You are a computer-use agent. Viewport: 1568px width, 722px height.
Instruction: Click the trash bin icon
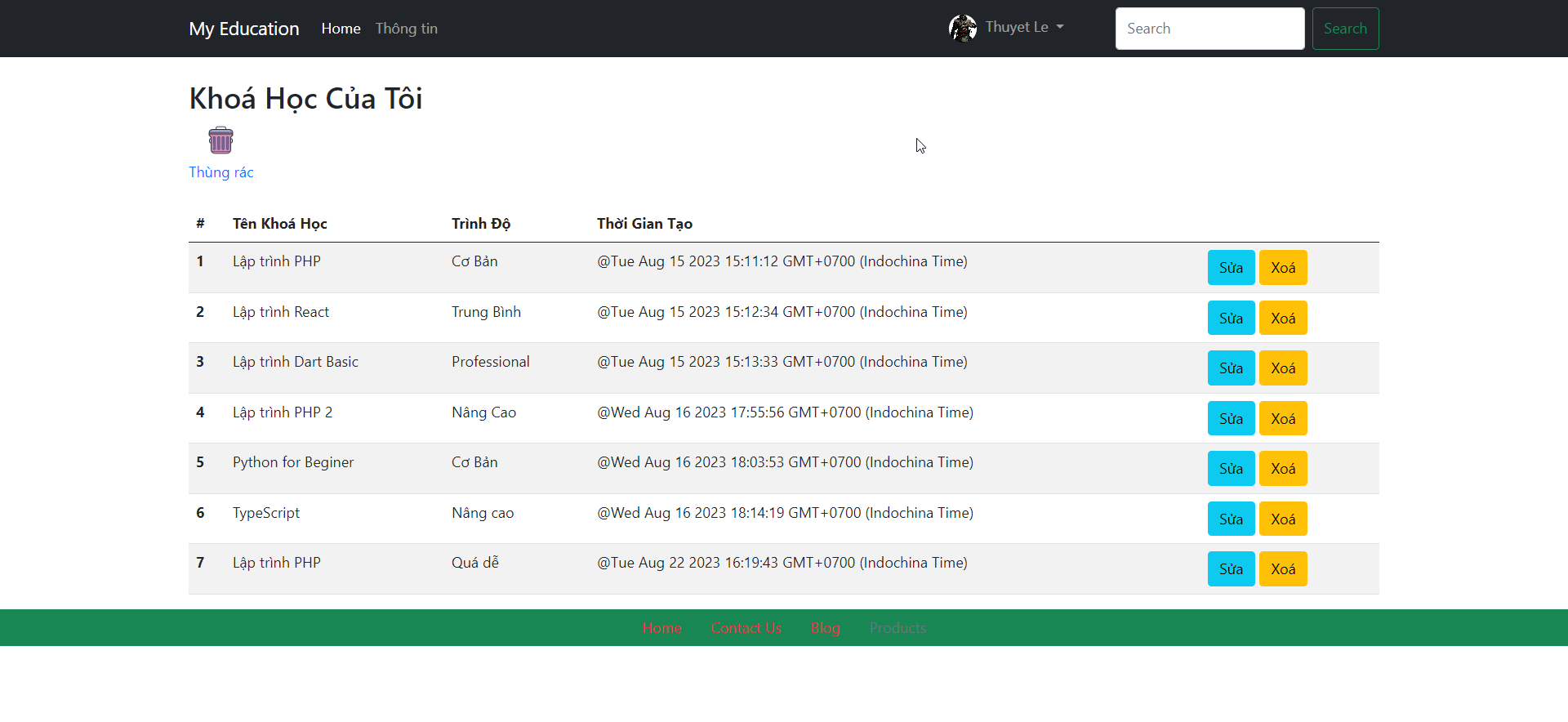click(x=220, y=140)
